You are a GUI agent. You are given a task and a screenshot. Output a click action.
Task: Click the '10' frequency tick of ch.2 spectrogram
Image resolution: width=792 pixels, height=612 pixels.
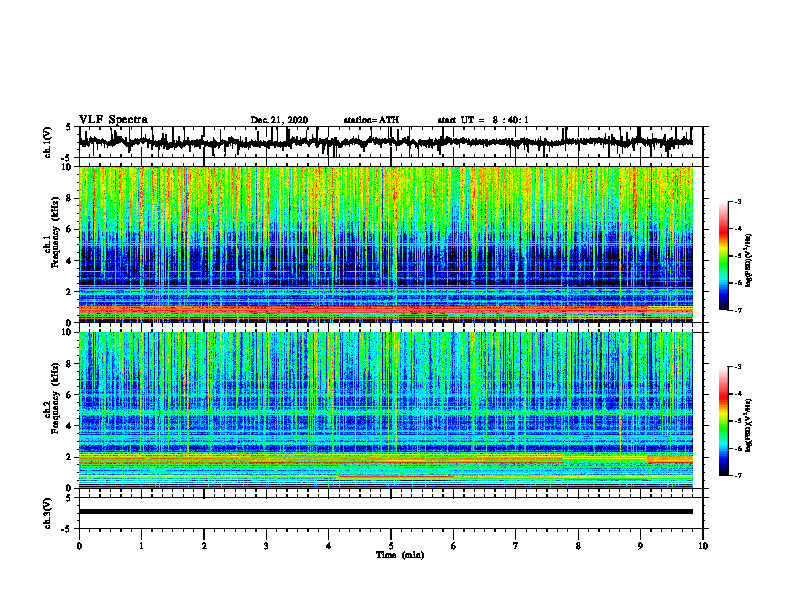[x=69, y=332]
